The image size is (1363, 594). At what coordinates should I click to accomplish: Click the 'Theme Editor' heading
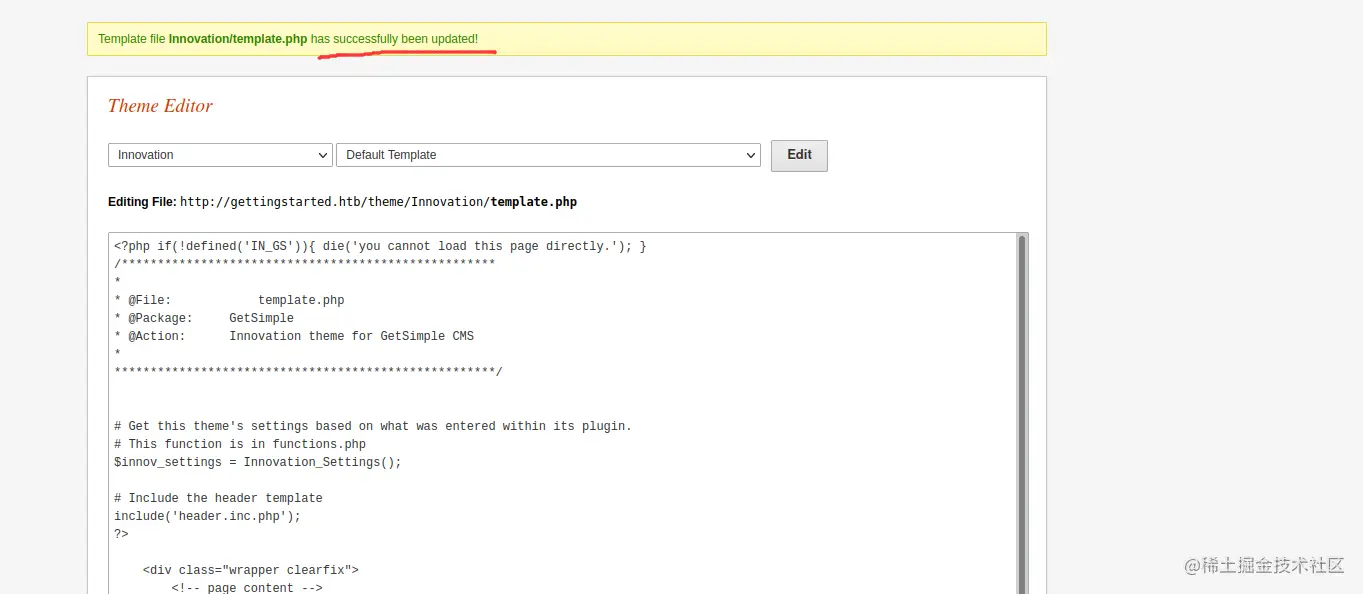[160, 106]
